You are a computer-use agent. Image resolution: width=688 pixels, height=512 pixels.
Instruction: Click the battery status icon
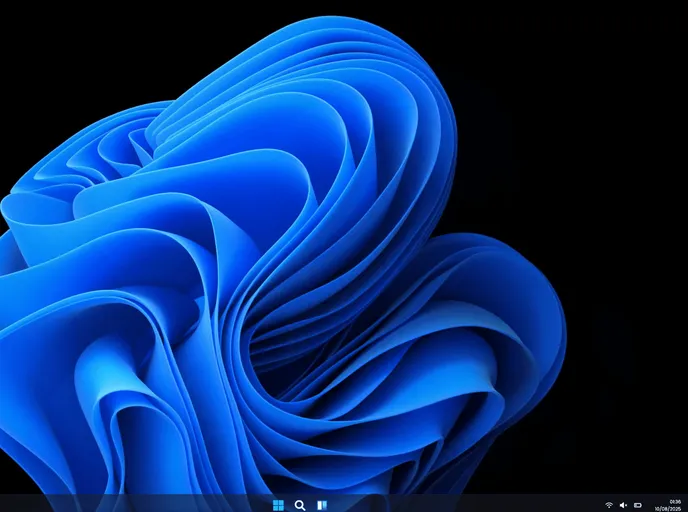(x=638, y=505)
